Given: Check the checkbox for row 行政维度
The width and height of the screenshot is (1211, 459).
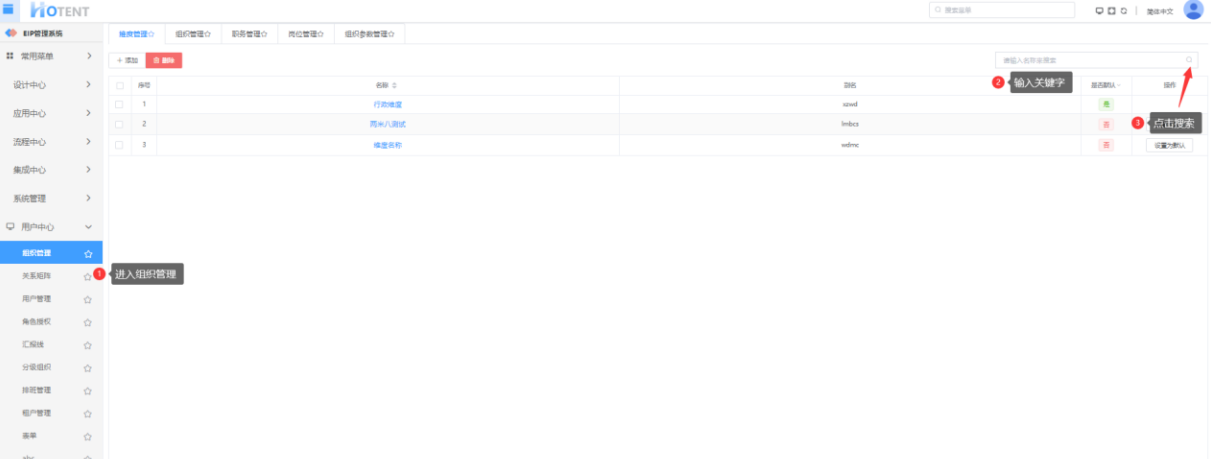Looking at the screenshot, I should pos(119,104).
